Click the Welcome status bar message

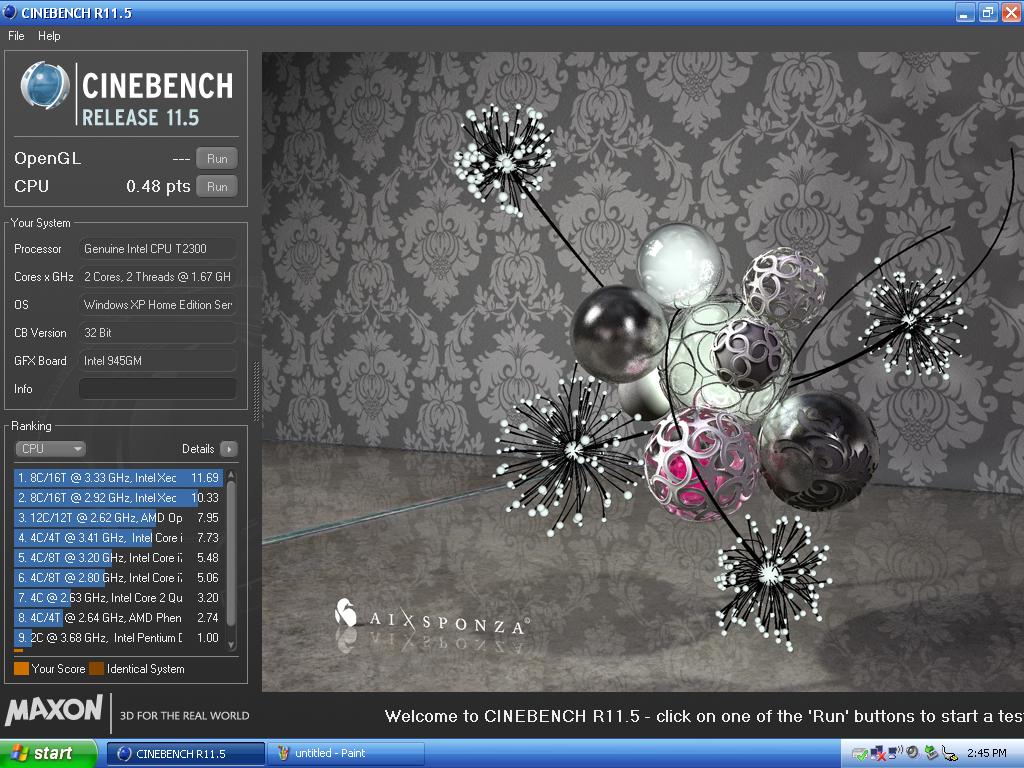click(x=704, y=716)
